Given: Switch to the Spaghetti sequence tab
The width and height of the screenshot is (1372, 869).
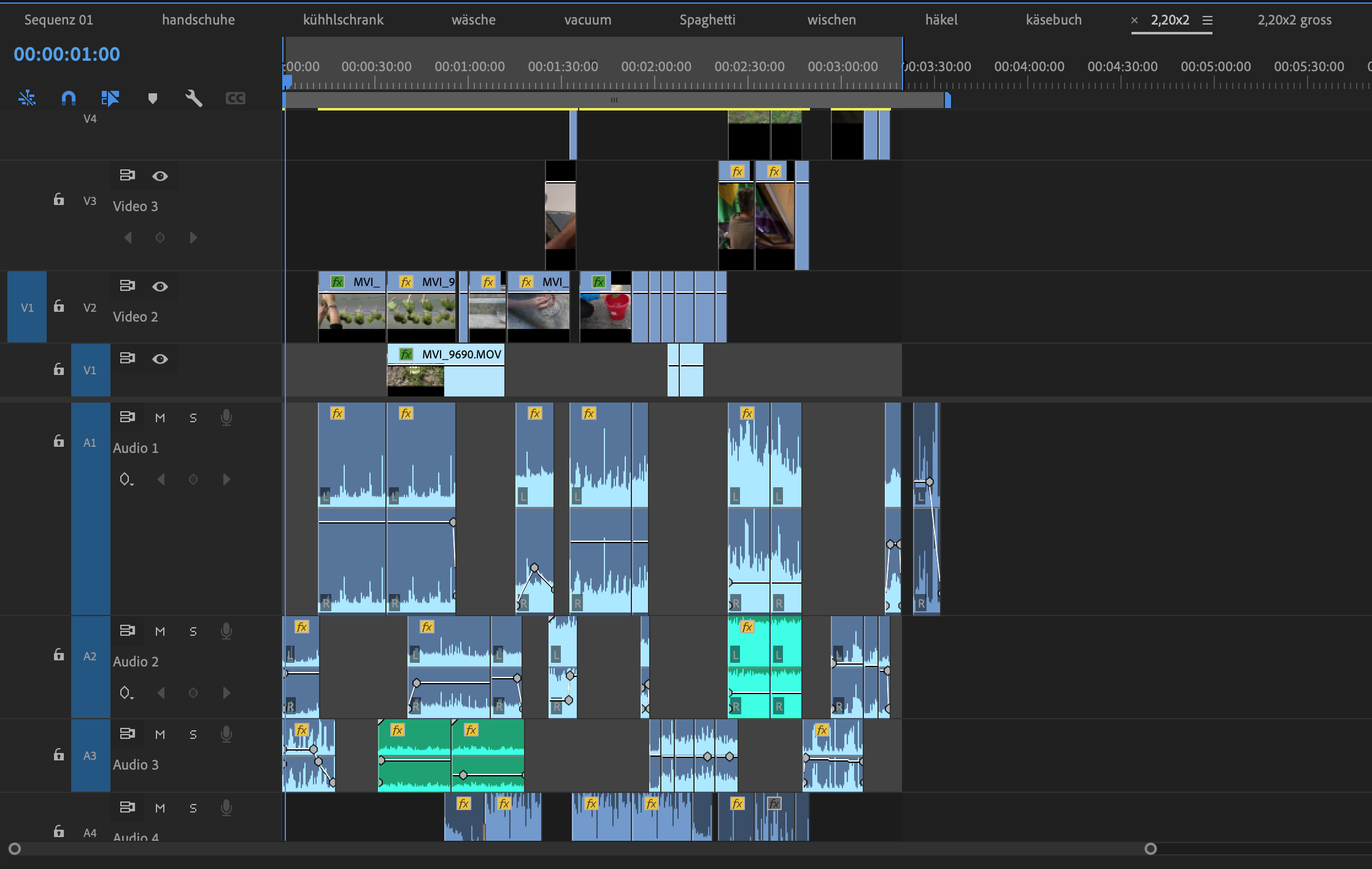Looking at the screenshot, I should (707, 20).
